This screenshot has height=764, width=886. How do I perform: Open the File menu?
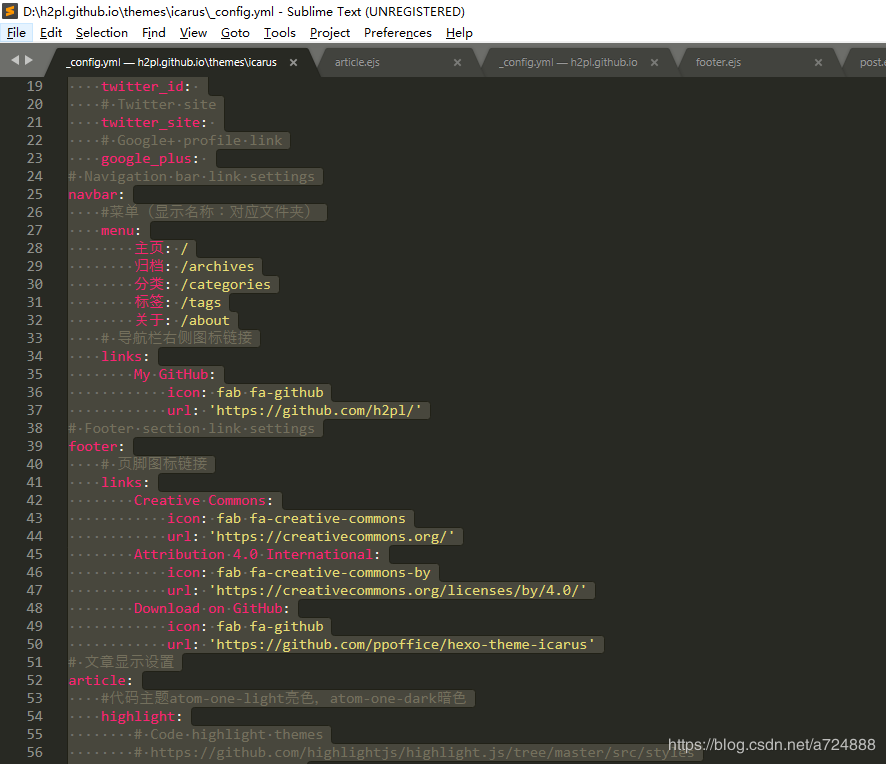pyautogui.click(x=16, y=33)
